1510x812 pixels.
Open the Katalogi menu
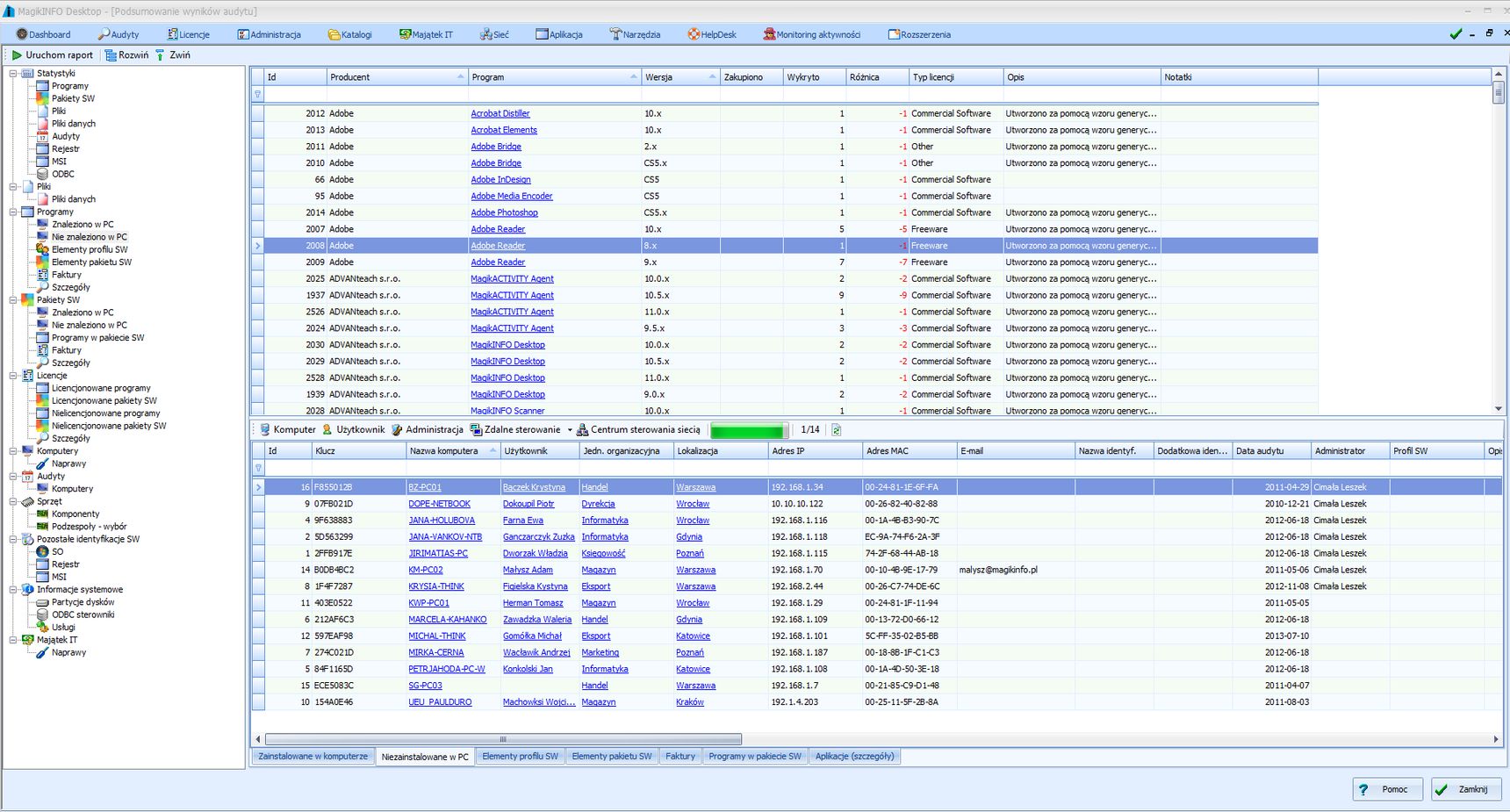pyautogui.click(x=349, y=34)
